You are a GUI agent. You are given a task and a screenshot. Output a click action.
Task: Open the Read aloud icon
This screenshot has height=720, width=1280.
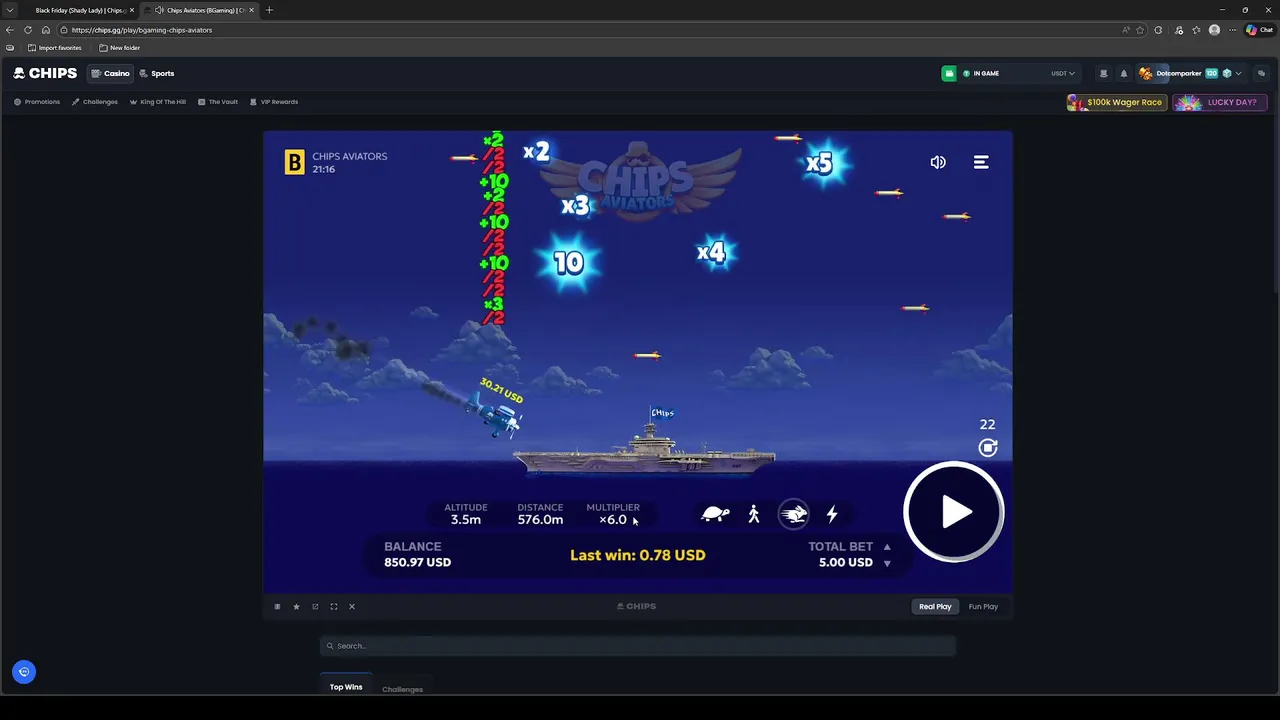[x=1126, y=30]
